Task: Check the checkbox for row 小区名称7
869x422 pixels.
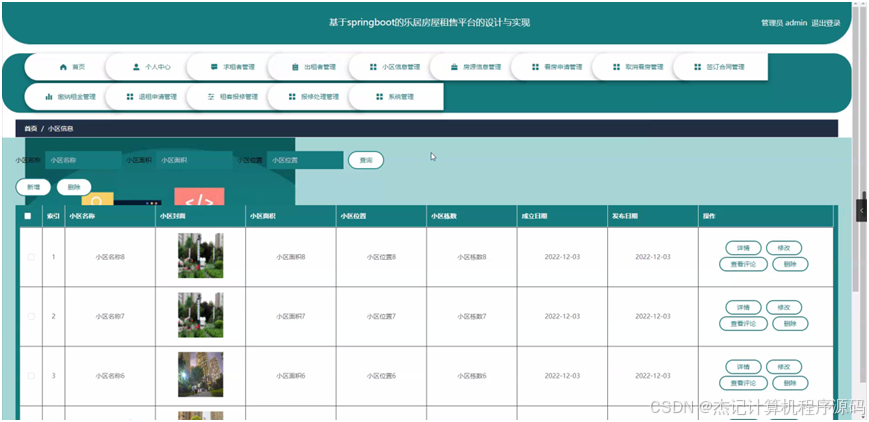Action: (31, 317)
